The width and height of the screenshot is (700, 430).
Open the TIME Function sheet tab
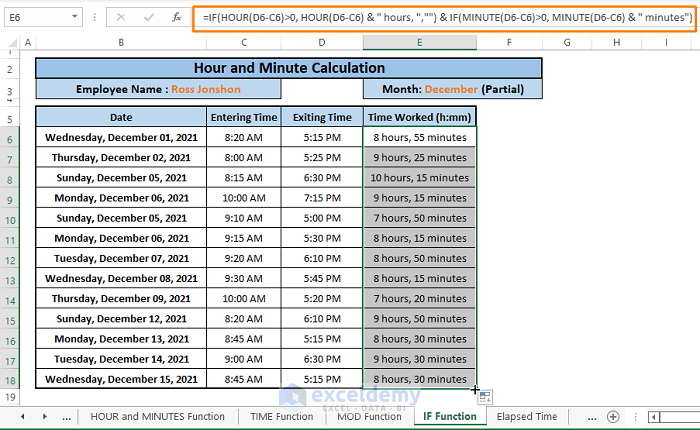pos(282,417)
